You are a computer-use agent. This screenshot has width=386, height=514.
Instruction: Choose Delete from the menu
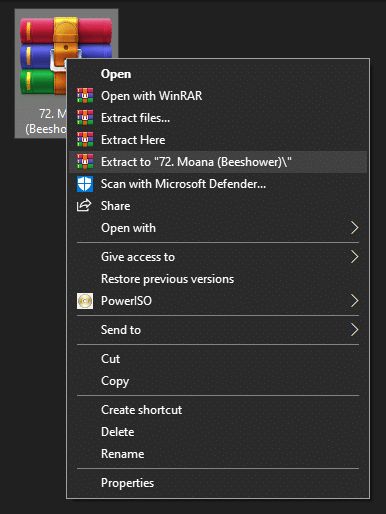tap(118, 432)
